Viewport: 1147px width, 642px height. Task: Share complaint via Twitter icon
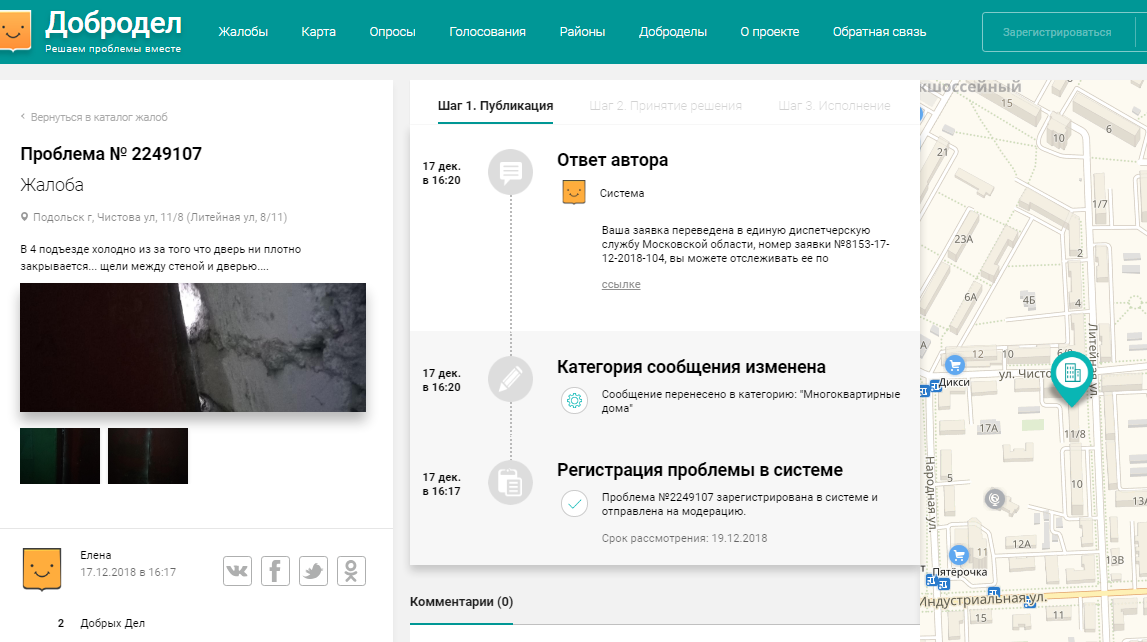313,571
